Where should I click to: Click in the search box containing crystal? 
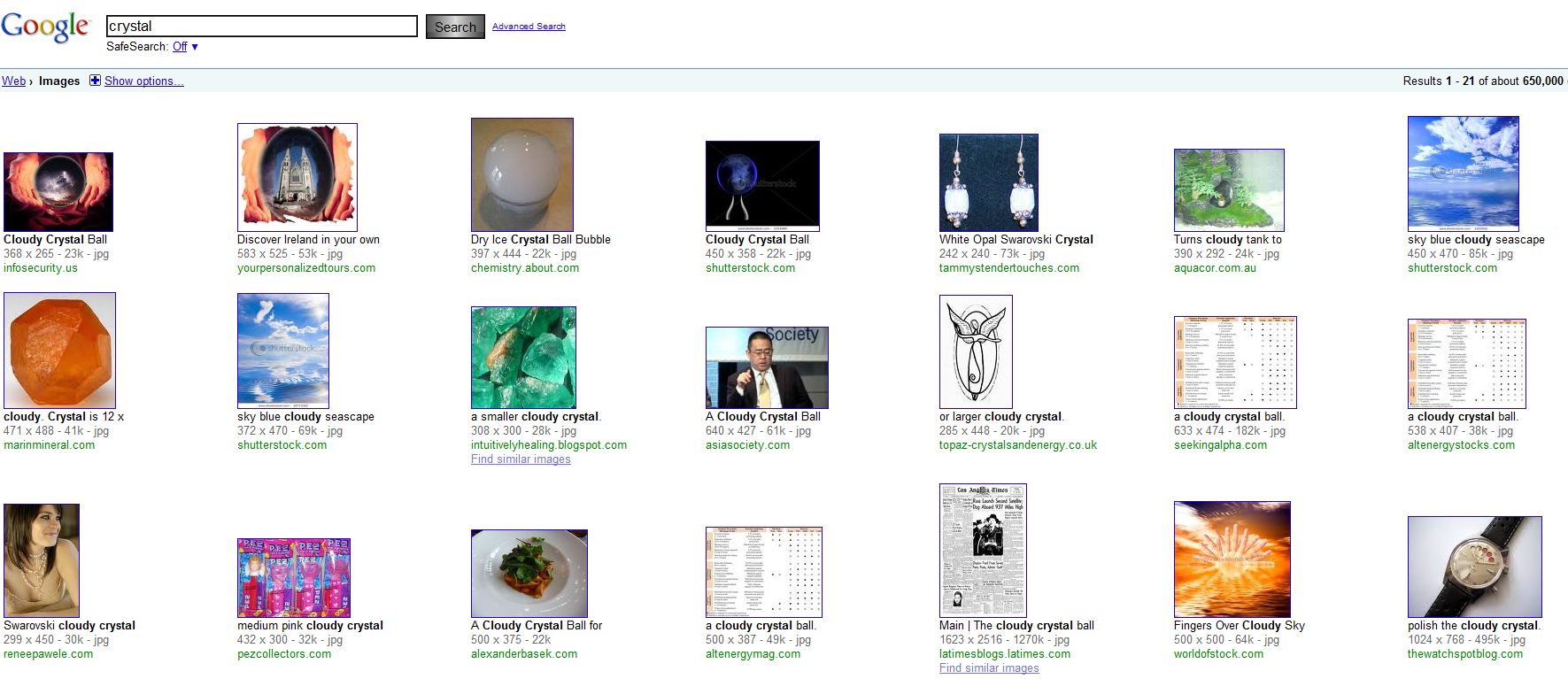pyautogui.click(x=262, y=26)
